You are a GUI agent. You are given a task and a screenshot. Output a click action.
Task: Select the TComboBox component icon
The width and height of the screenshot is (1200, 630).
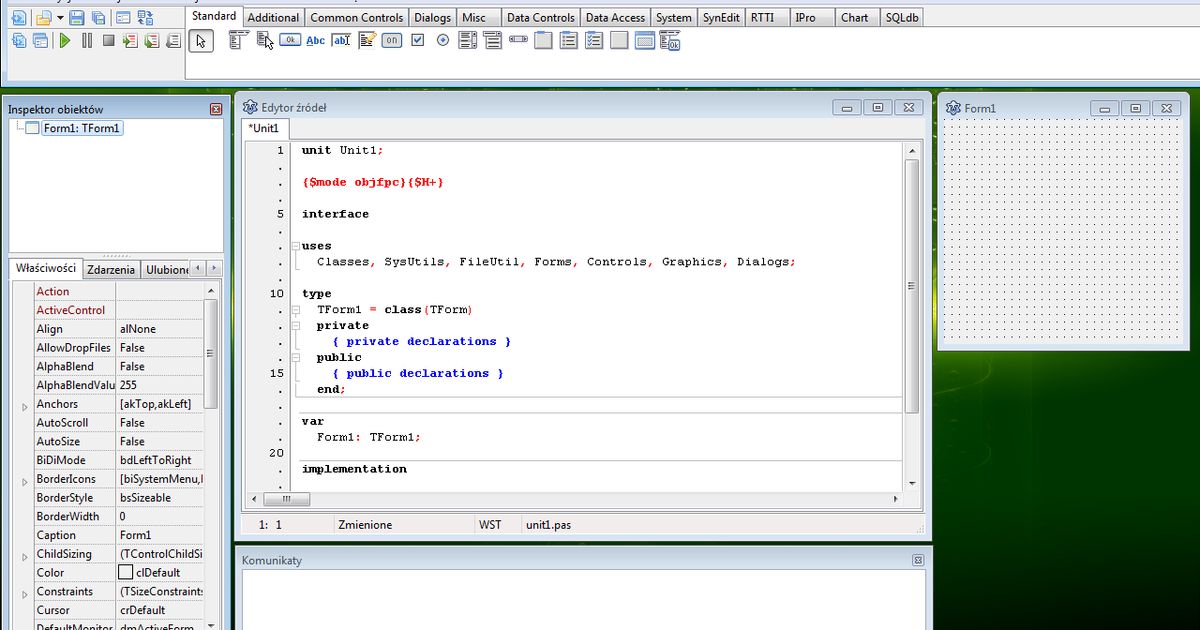494,40
